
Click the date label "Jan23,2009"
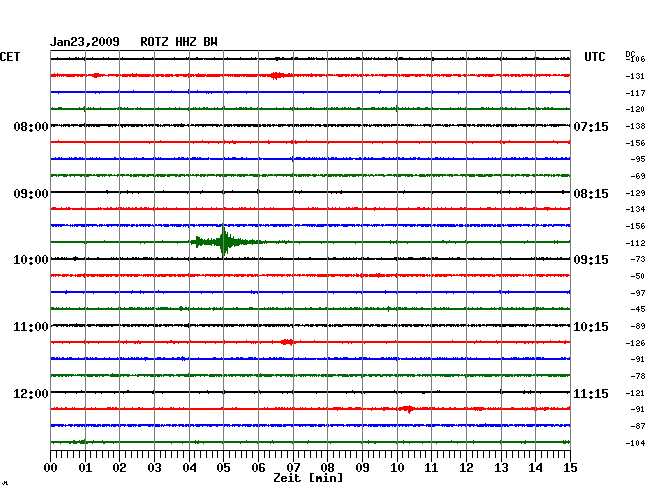pyautogui.click(x=85, y=42)
